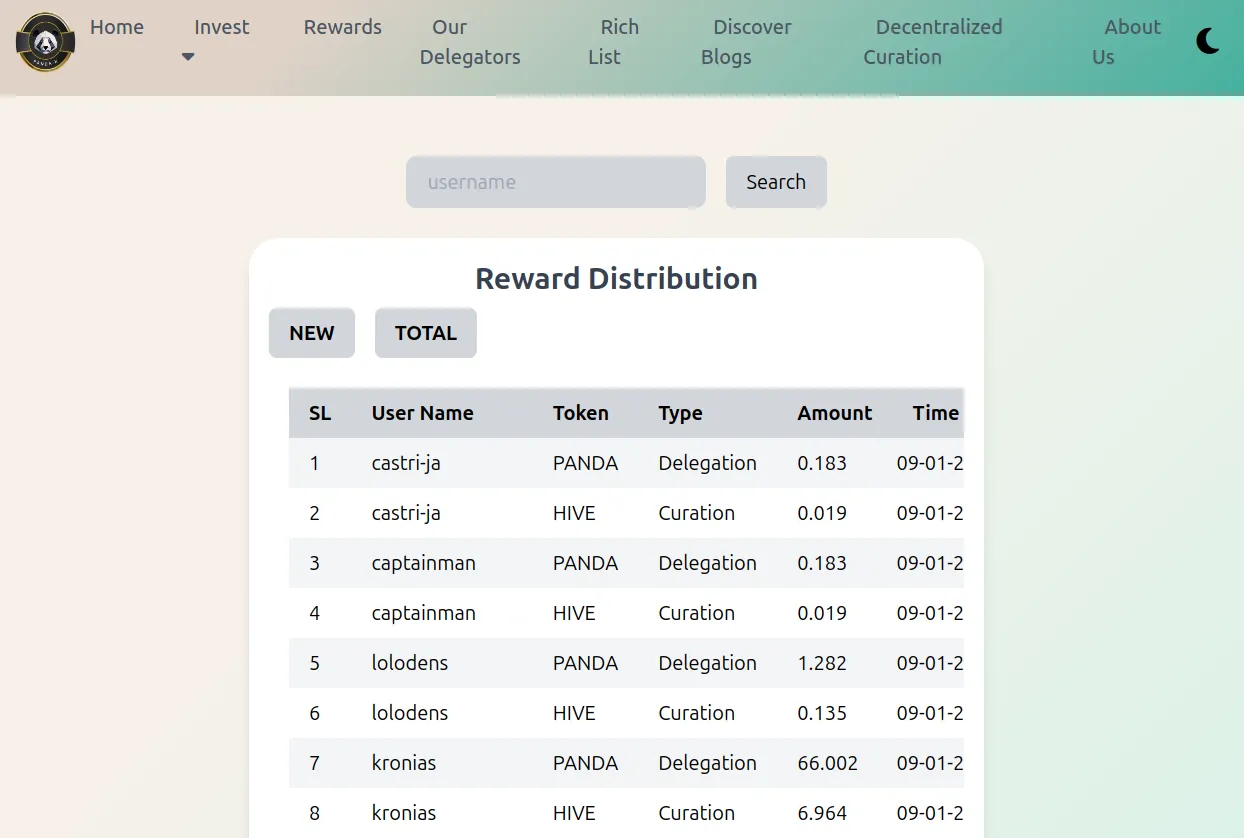
Task: Click amount 0.183 in row 1
Action: pyautogui.click(x=822, y=463)
